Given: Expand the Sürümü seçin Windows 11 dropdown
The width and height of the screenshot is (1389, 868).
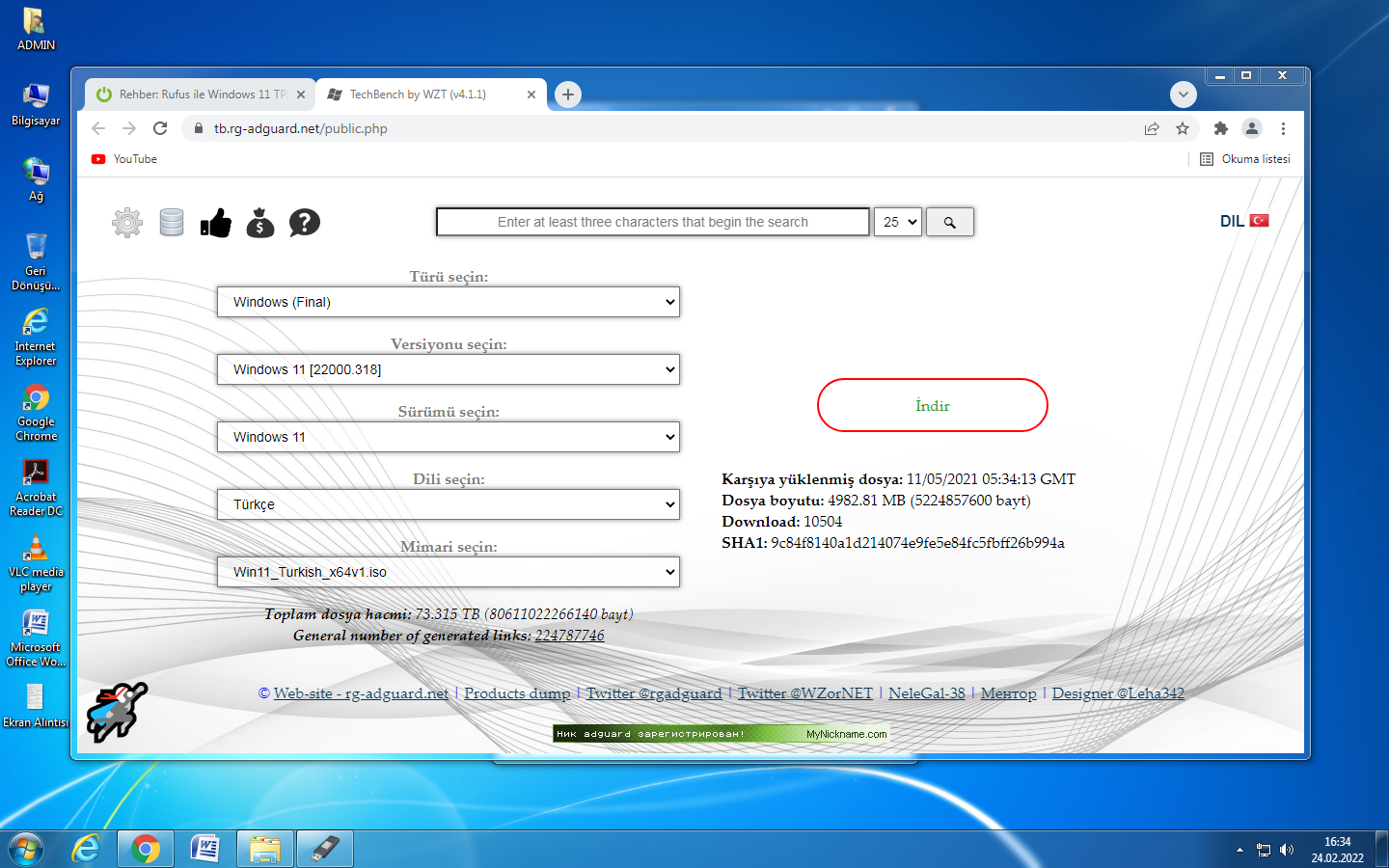Looking at the screenshot, I should [x=449, y=437].
